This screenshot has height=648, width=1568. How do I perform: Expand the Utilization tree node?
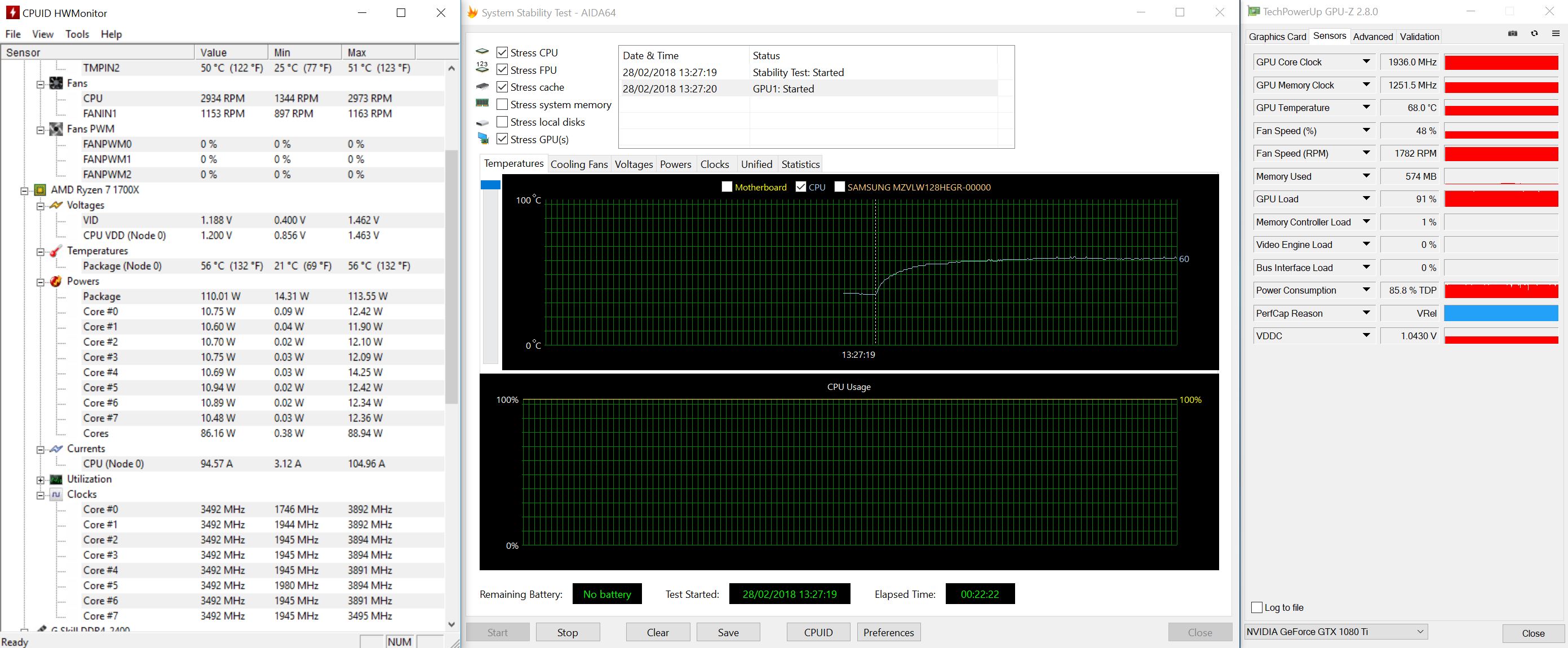[40, 480]
